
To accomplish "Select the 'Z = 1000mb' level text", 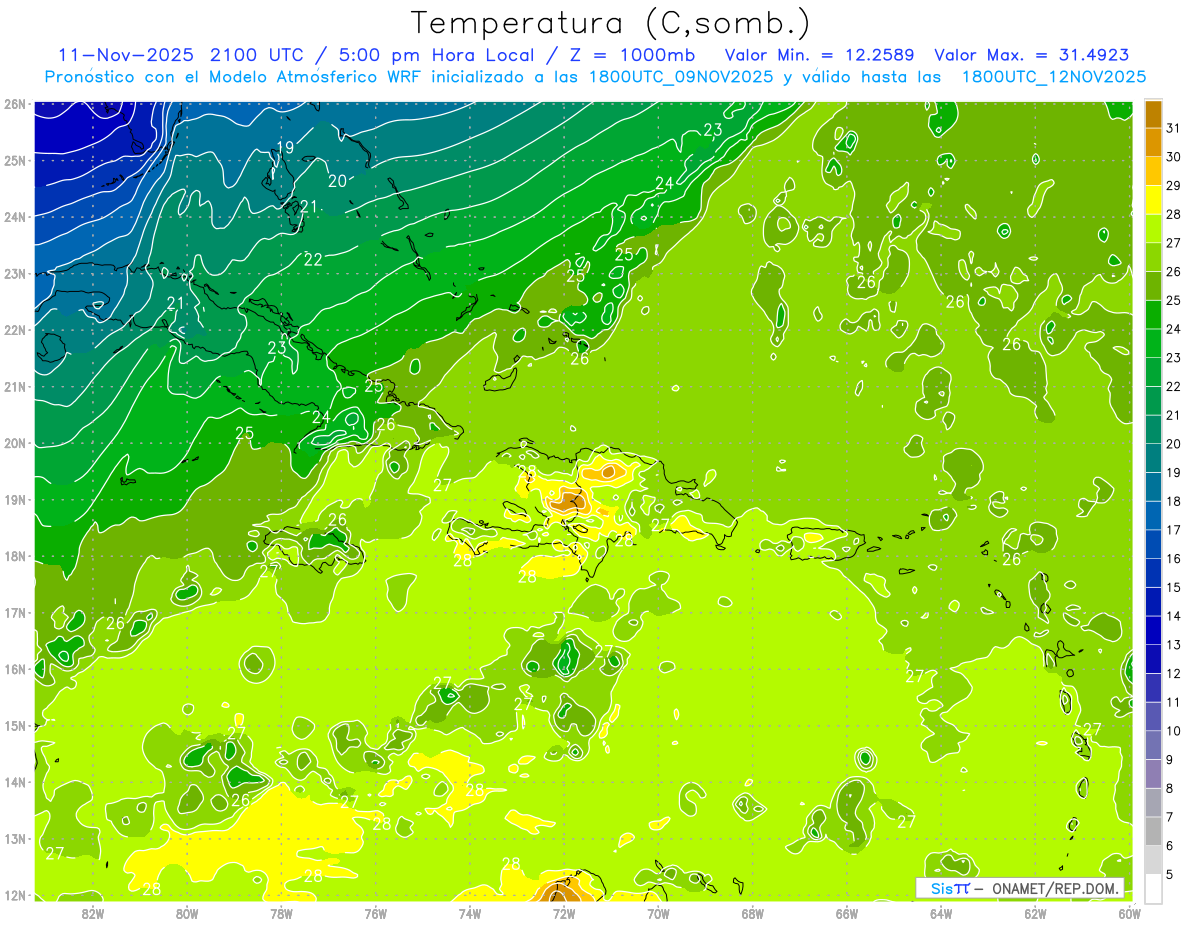I will 631,55.
